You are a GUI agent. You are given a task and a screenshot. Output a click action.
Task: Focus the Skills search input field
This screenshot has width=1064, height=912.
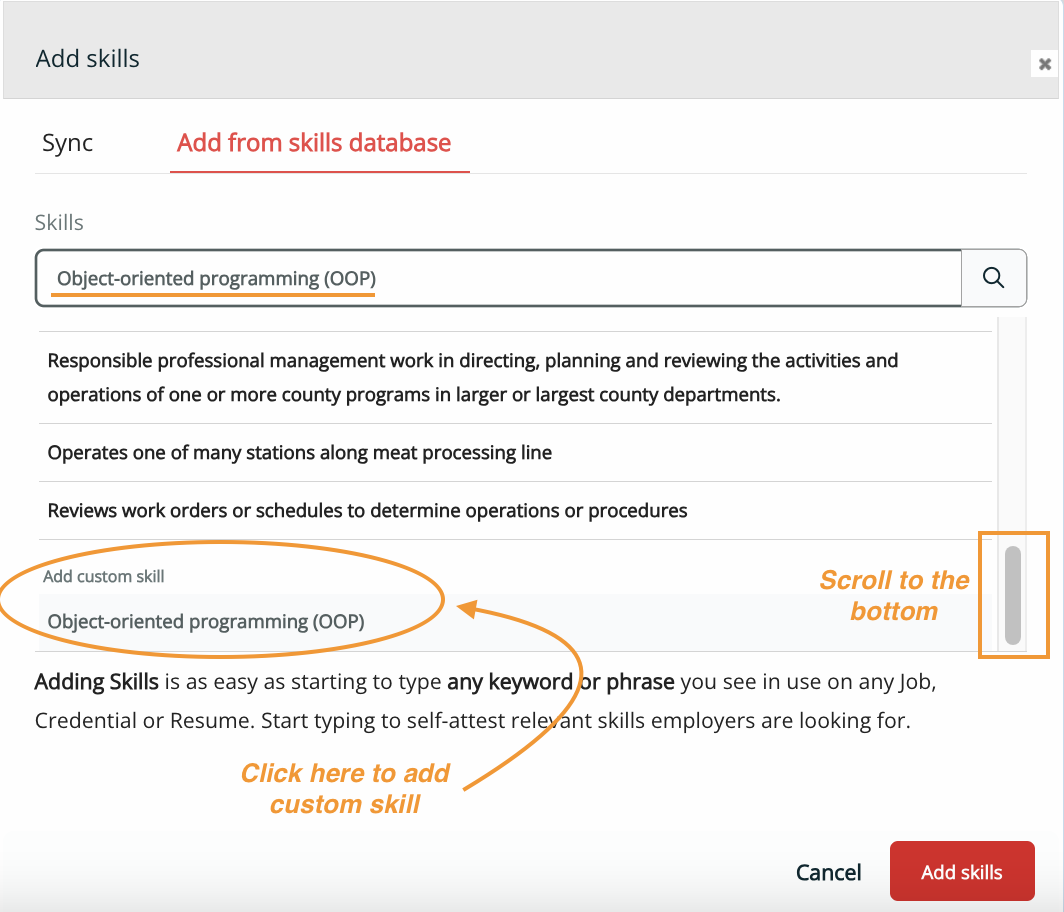[x=500, y=278]
